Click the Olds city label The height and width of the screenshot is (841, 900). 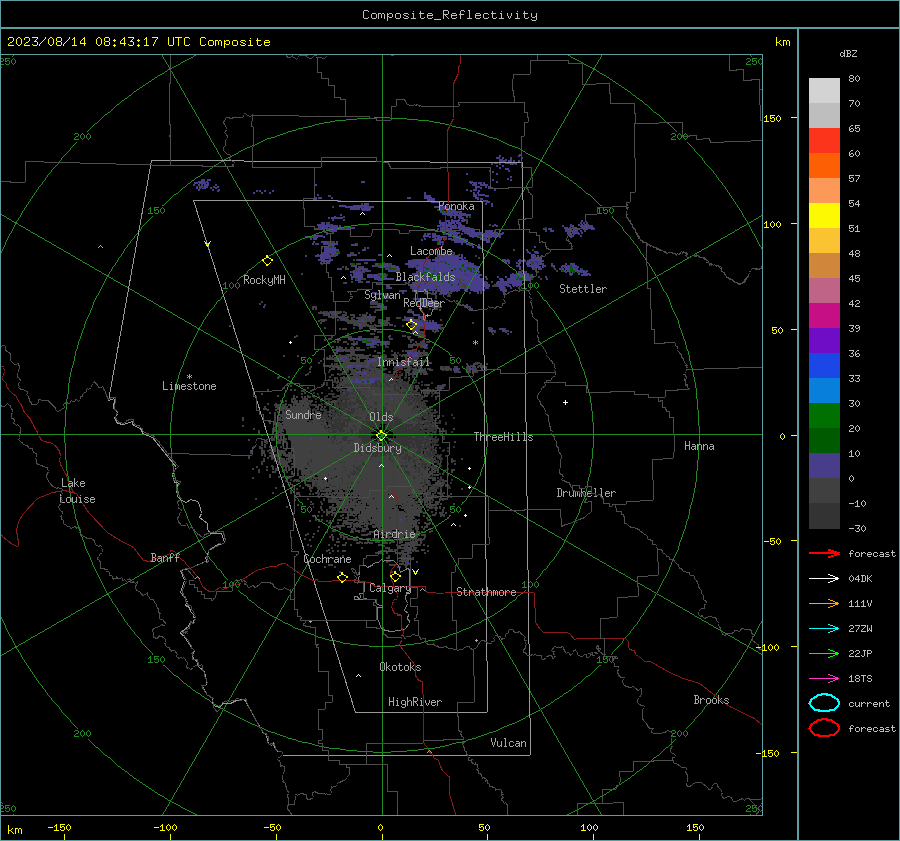pyautogui.click(x=381, y=417)
